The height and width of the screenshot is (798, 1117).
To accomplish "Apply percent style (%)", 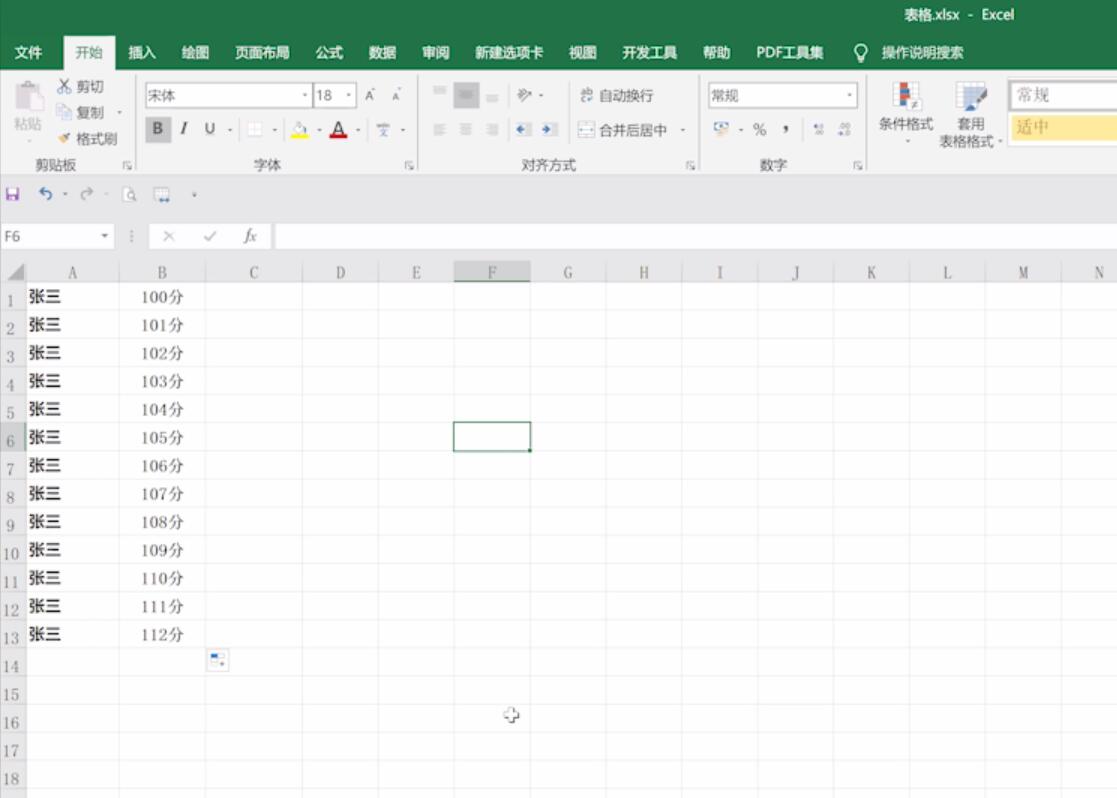I will 759,130.
